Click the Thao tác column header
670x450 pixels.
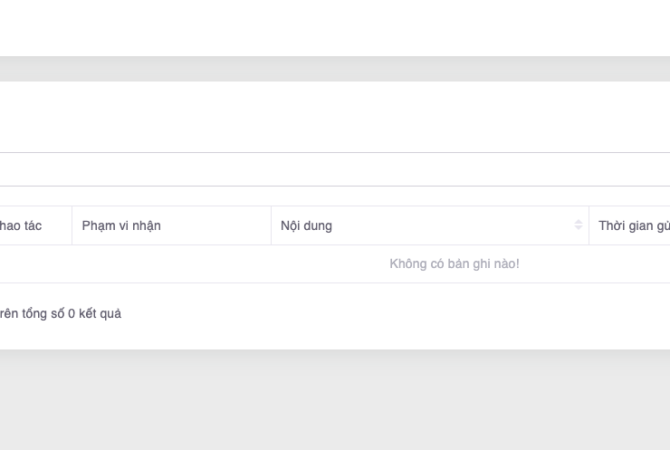(x=22, y=226)
